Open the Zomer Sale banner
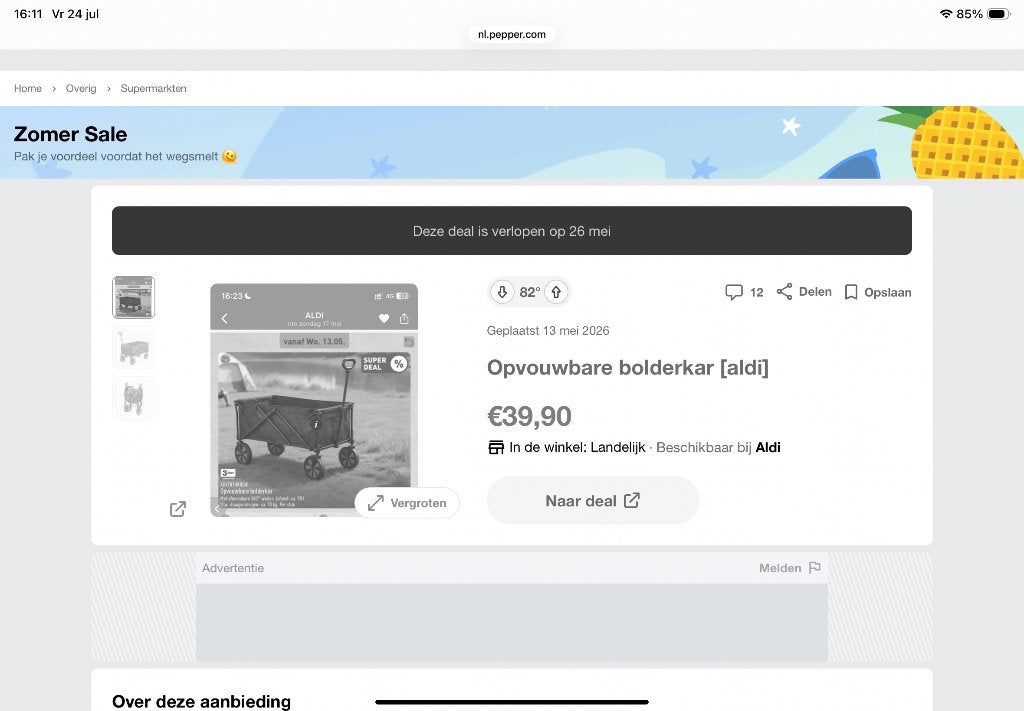The image size is (1024, 711). (512, 142)
